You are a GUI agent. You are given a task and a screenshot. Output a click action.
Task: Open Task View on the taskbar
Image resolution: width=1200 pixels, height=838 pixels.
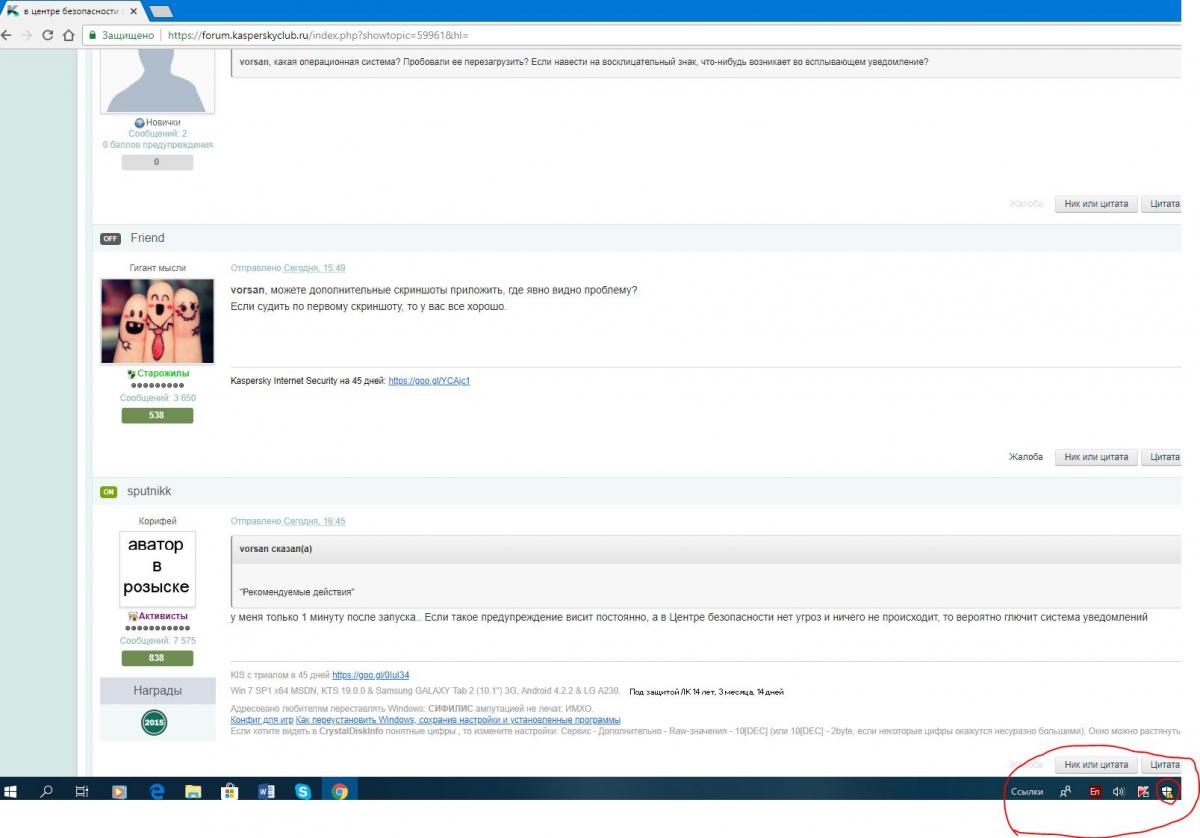tap(82, 791)
